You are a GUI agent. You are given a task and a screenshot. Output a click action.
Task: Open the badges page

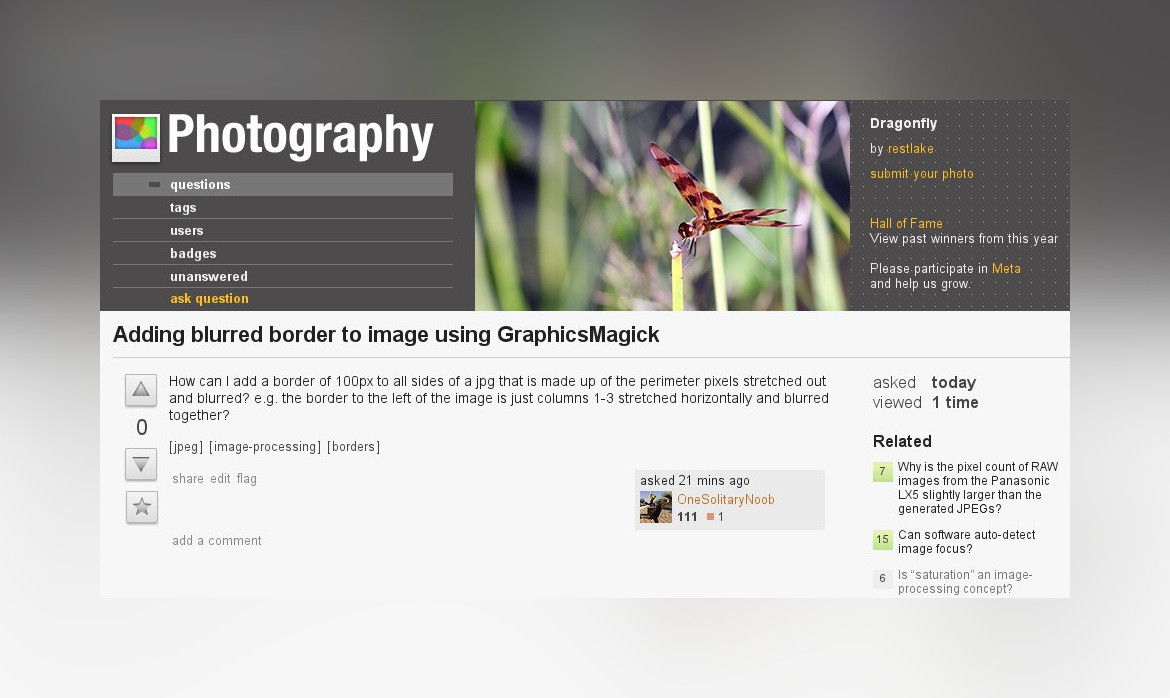tap(193, 253)
